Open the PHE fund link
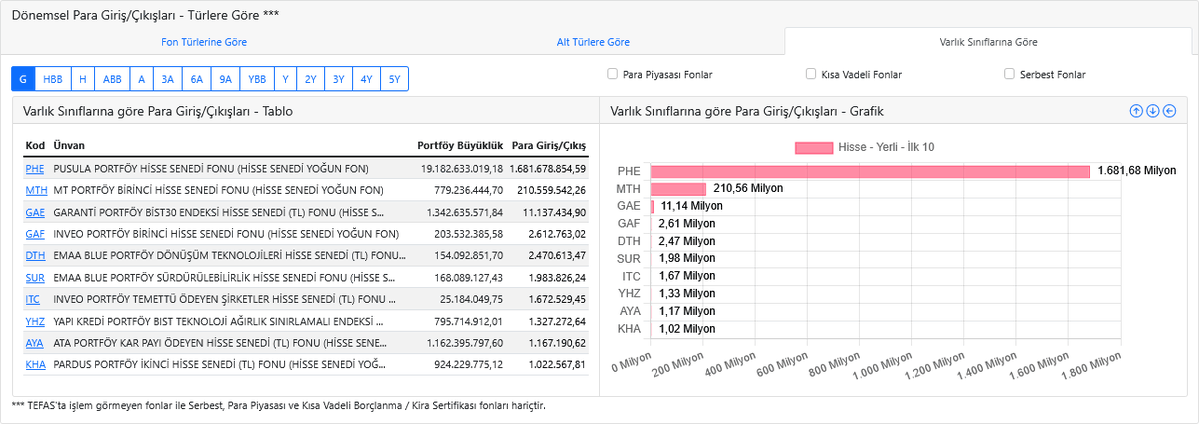Screen dimensions: 1199x424 pyautogui.click(x=35, y=168)
